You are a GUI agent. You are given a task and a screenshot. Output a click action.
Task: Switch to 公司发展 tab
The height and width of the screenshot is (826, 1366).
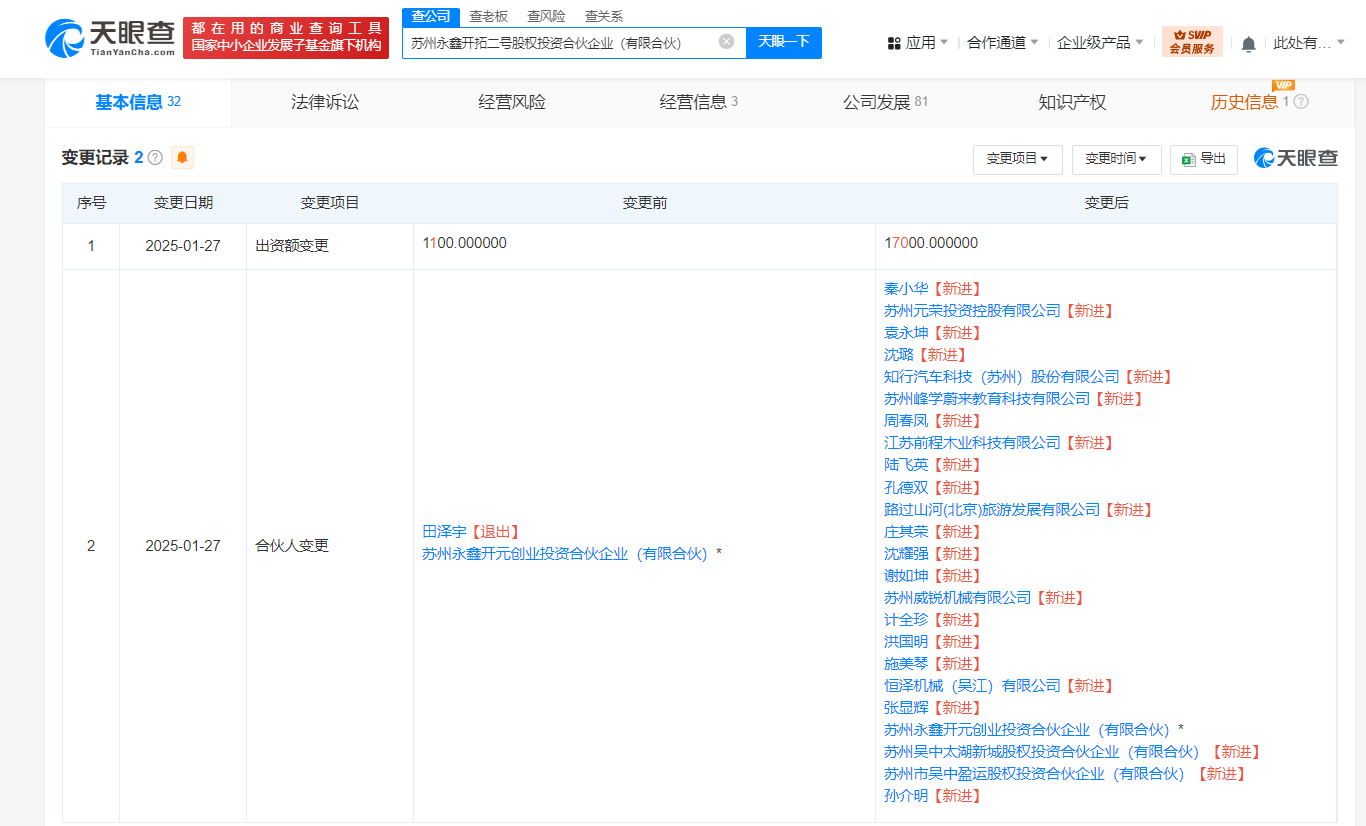[x=886, y=102]
